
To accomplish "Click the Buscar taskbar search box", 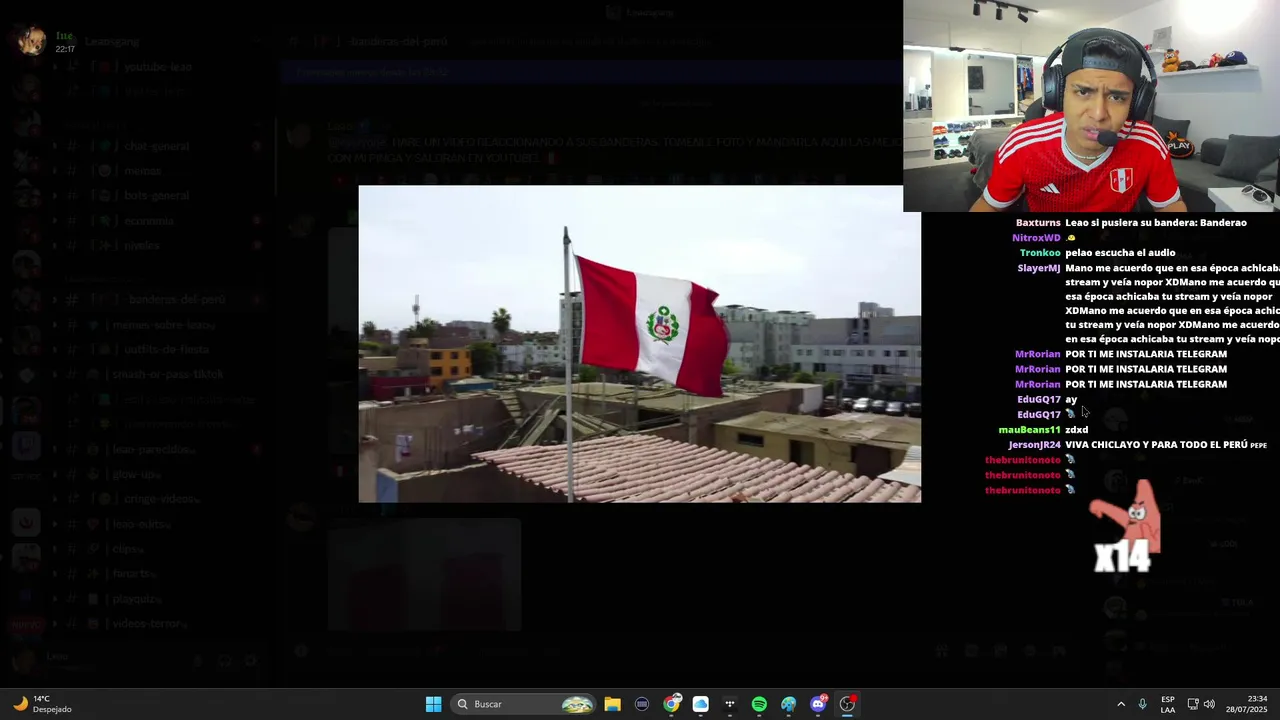I will tap(525, 704).
